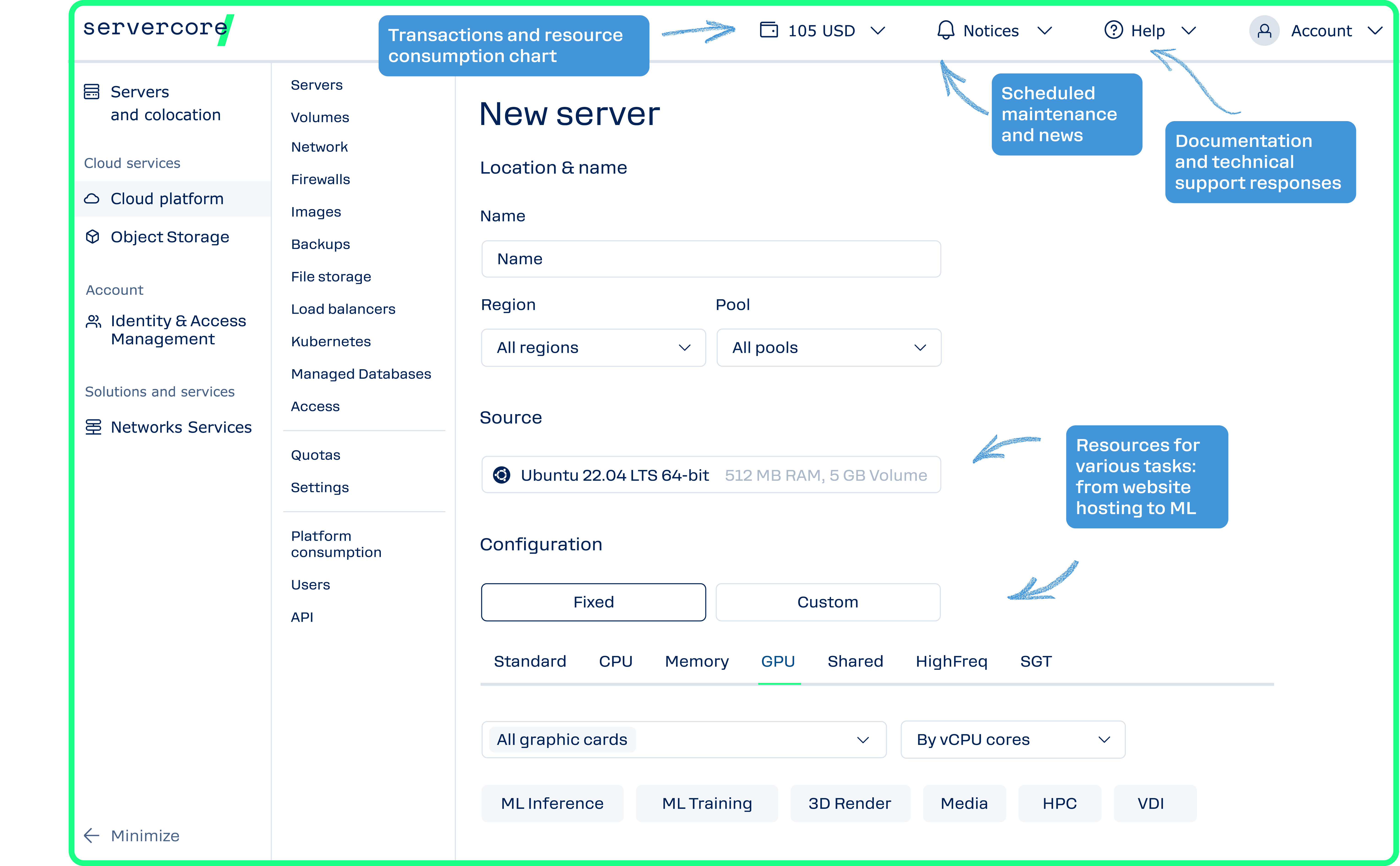
Task: Open Backups in the submenu
Action: pyautogui.click(x=320, y=244)
